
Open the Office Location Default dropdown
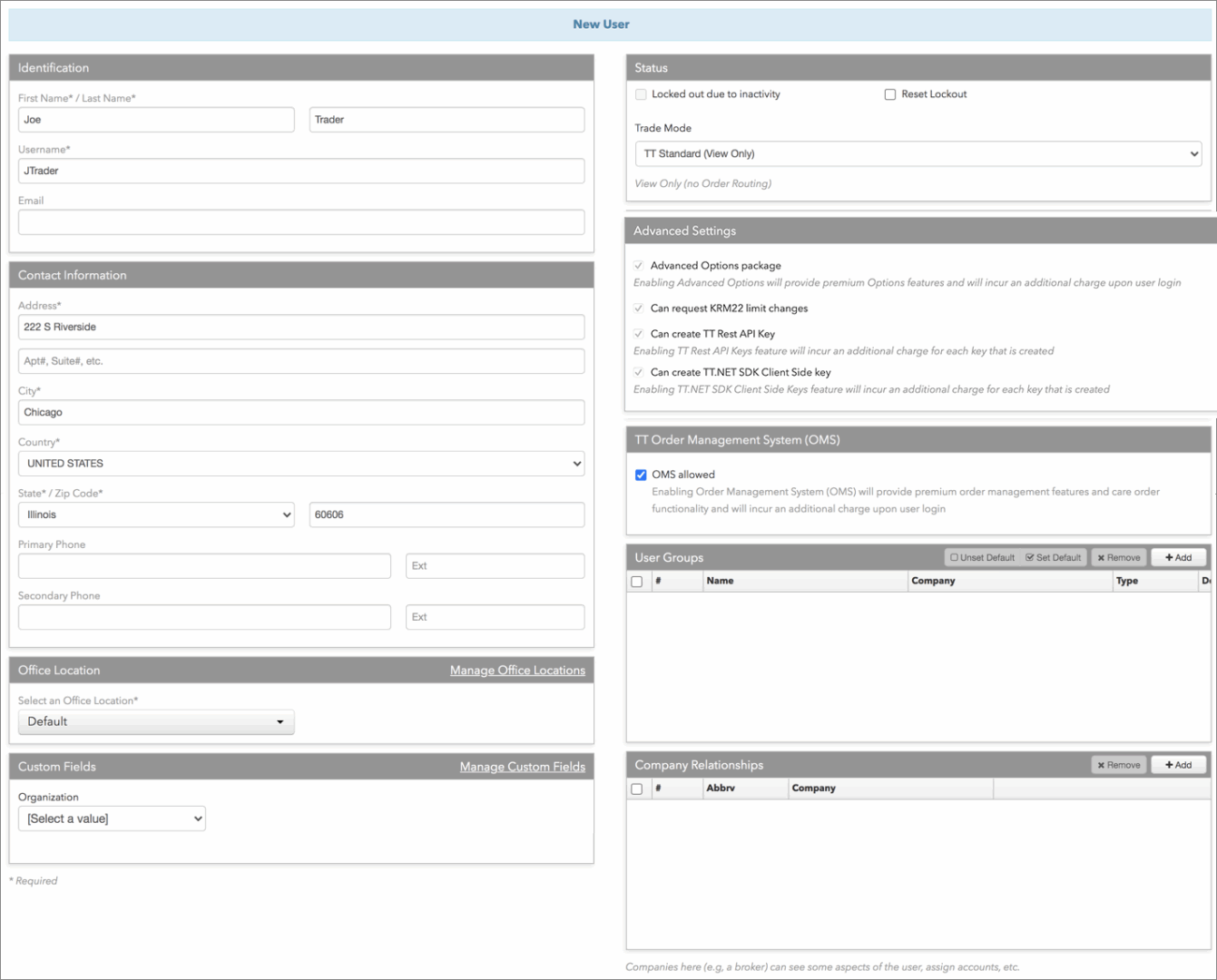click(156, 721)
